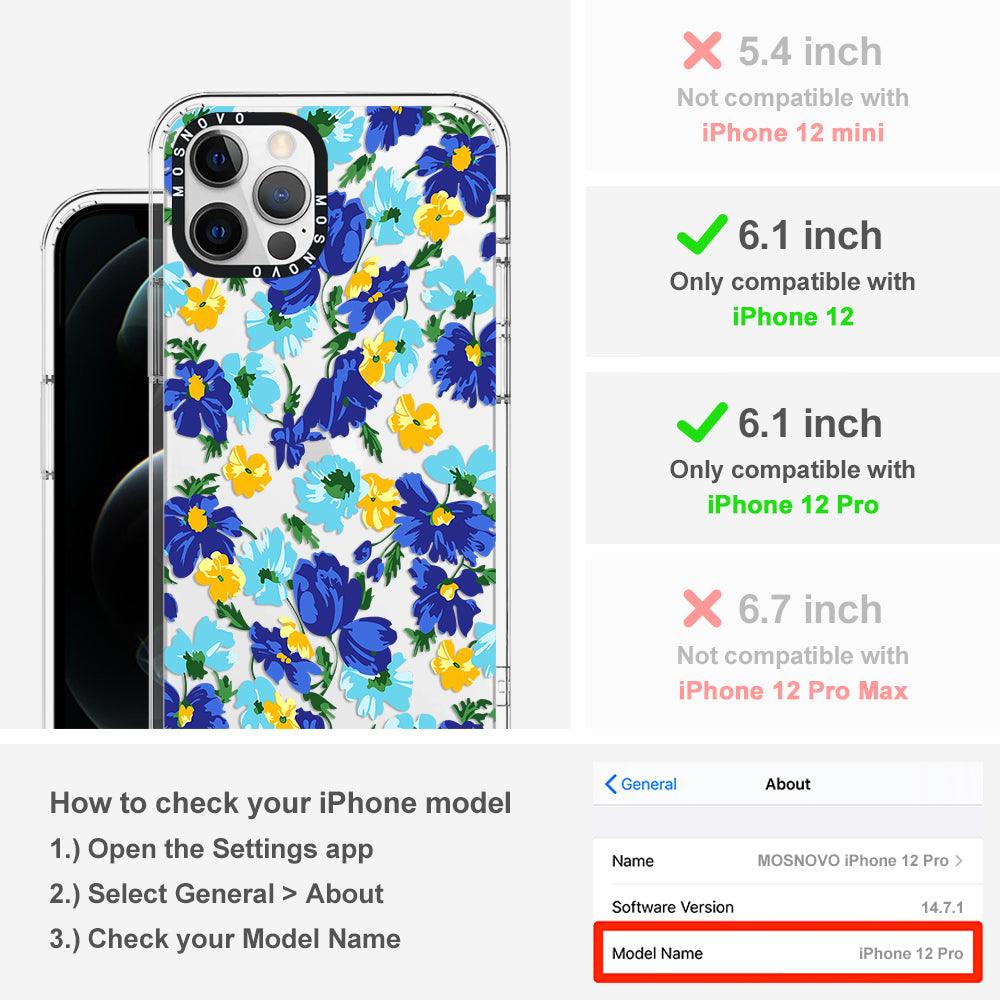Select the highlighted Model Name row
Viewport: 1000px width, 1000px height.
click(x=787, y=953)
